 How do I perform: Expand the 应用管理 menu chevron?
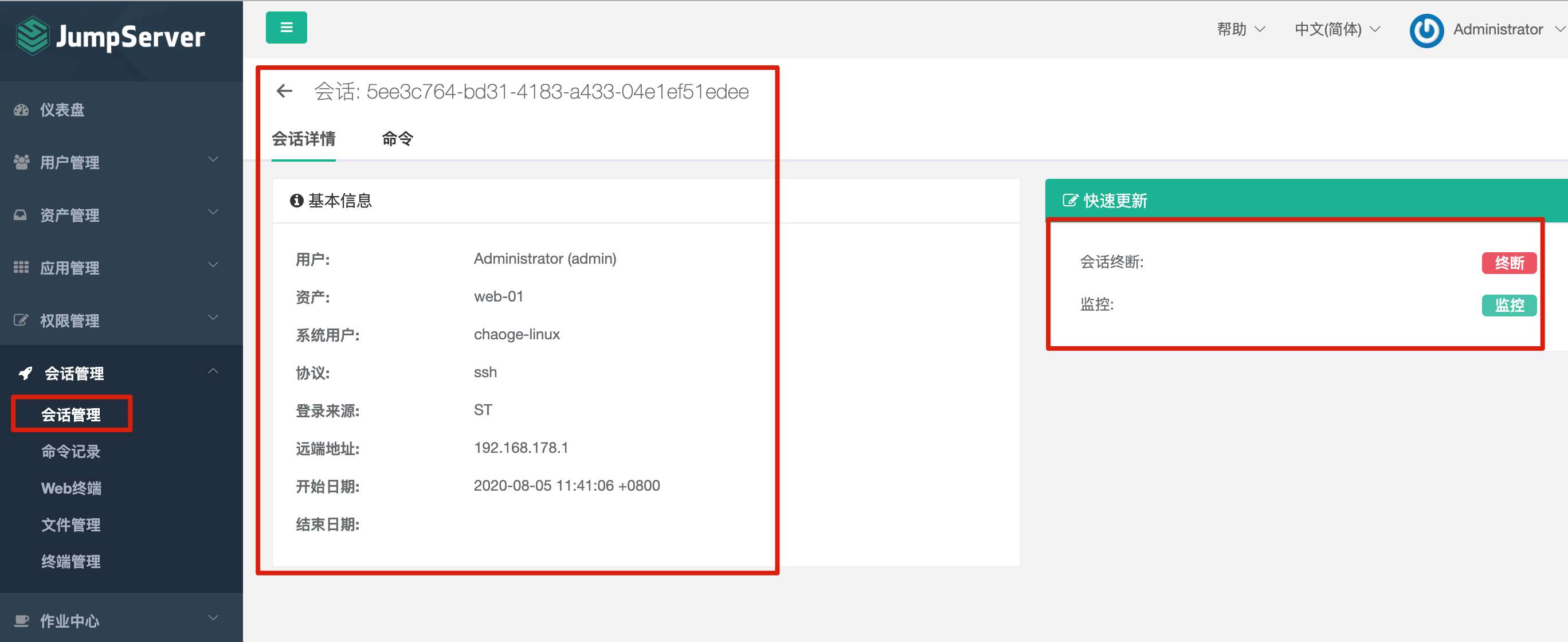point(213,265)
